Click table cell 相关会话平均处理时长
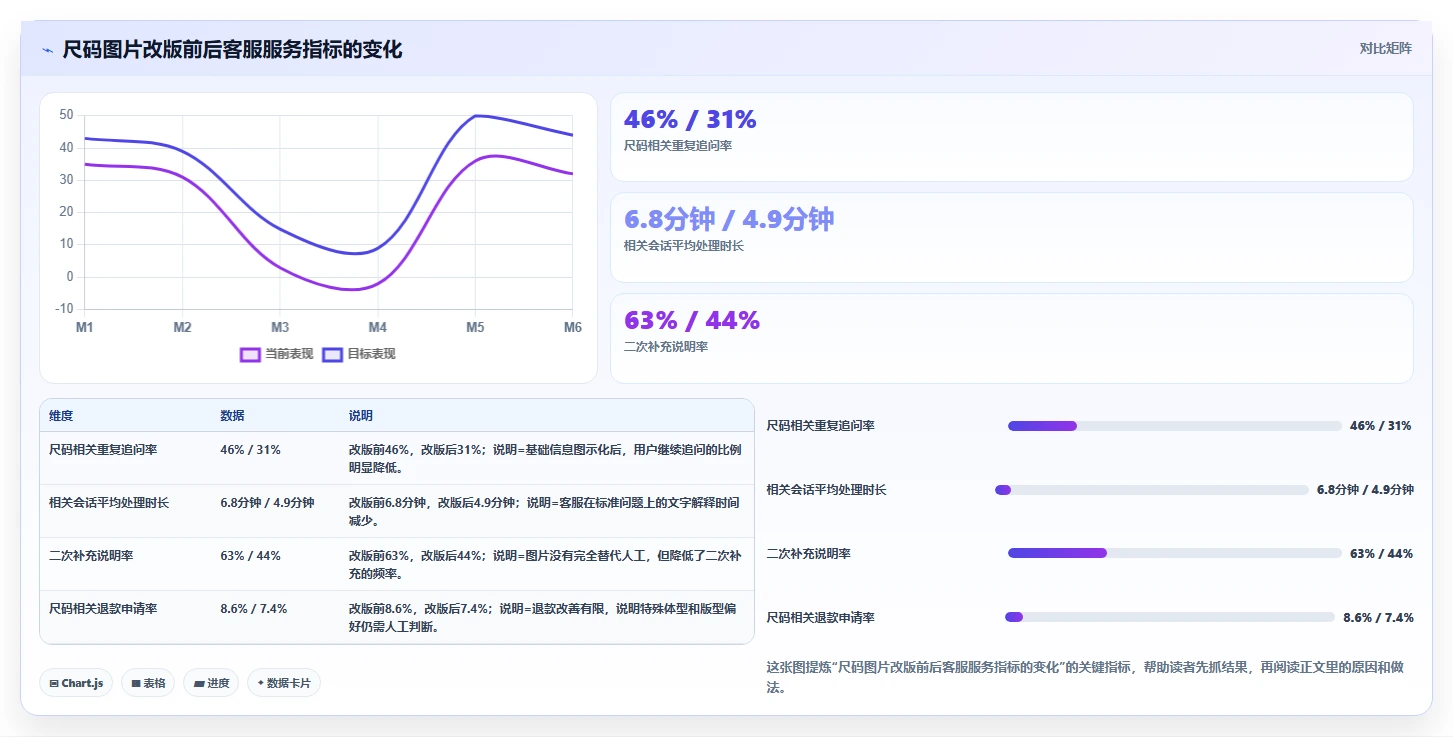Image resolution: width=1453 pixels, height=737 pixels. pyautogui.click(x=109, y=503)
